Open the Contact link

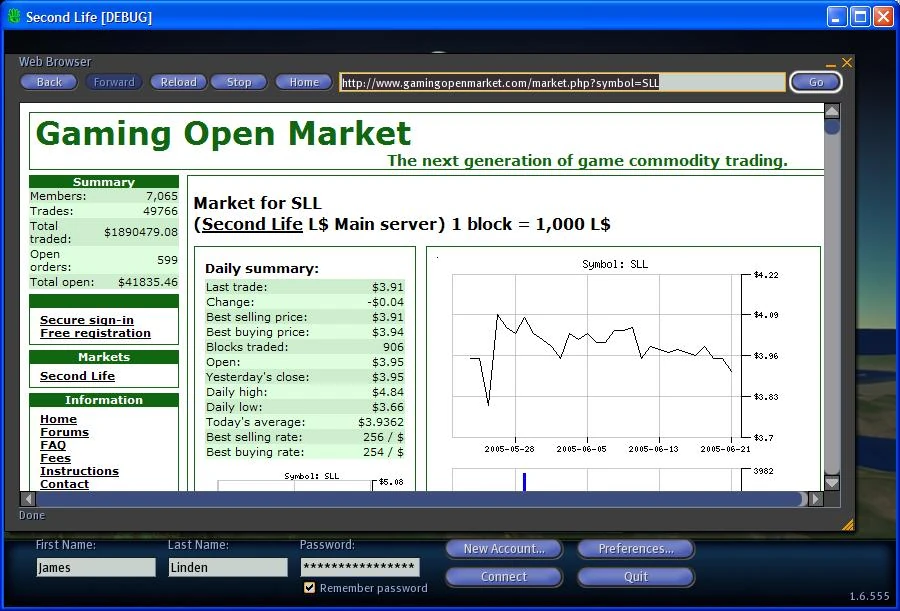(64, 484)
